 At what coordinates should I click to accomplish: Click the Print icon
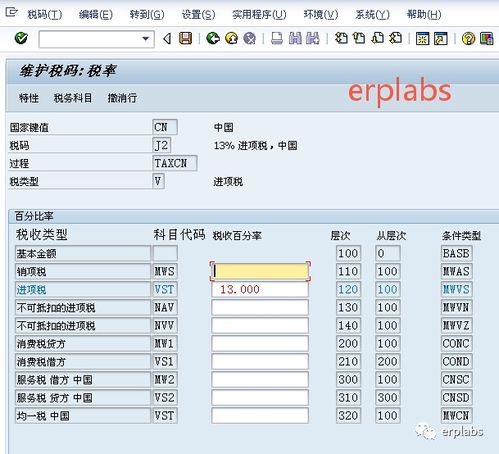pos(277,38)
